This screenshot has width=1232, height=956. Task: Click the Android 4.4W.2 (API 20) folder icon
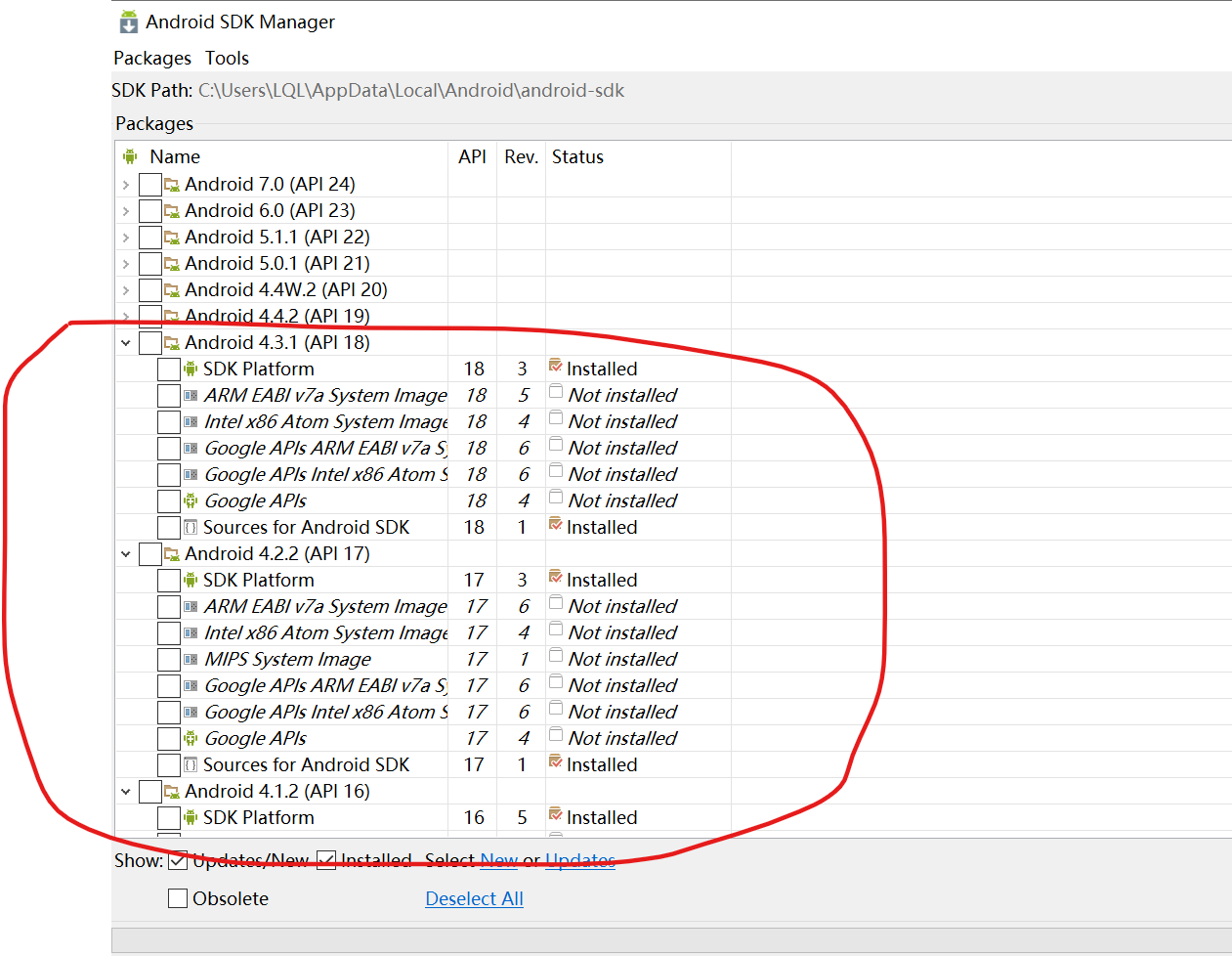172,289
